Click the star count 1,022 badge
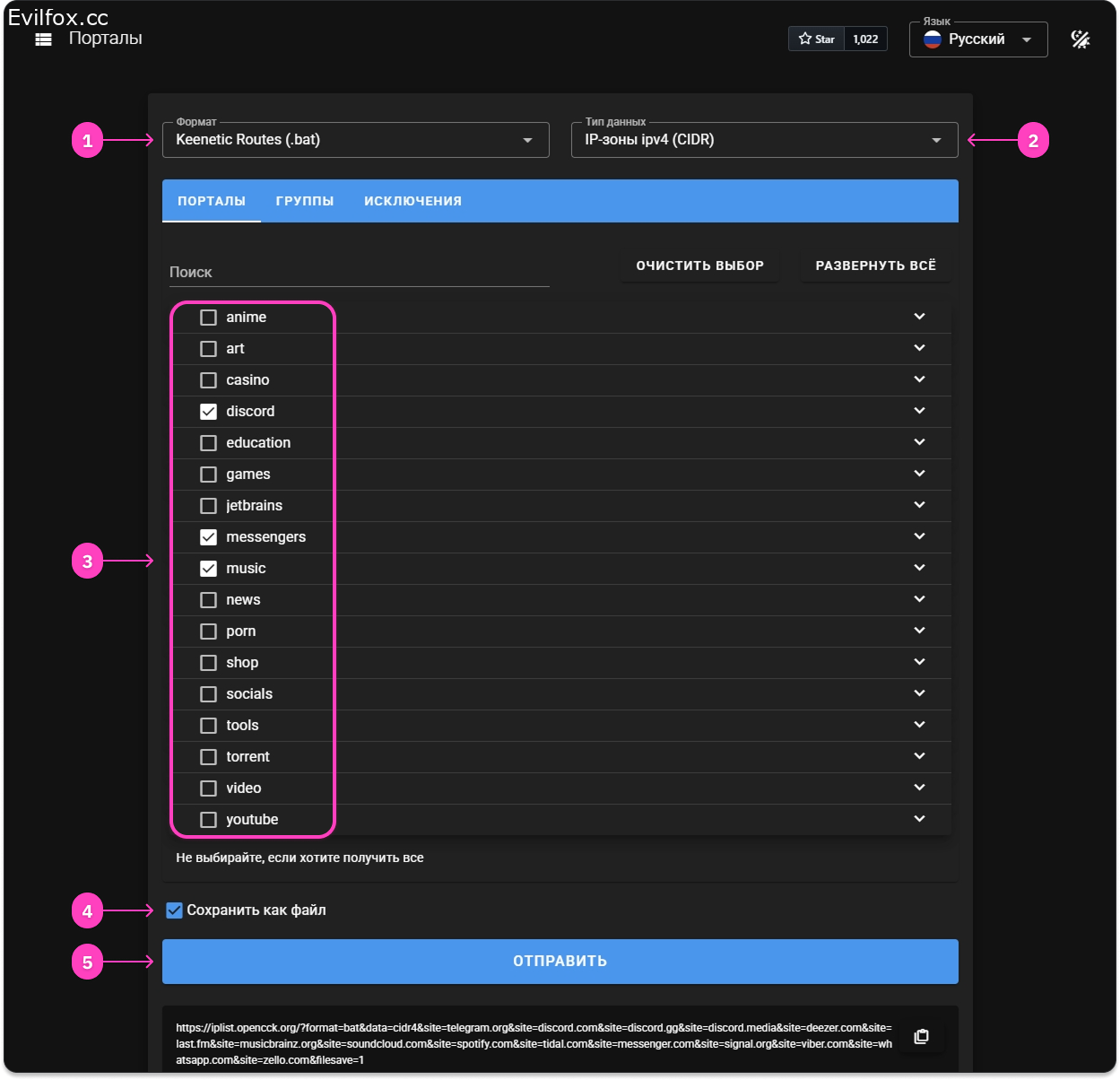Screen dimensions: 1120x1080 pyautogui.click(x=865, y=39)
